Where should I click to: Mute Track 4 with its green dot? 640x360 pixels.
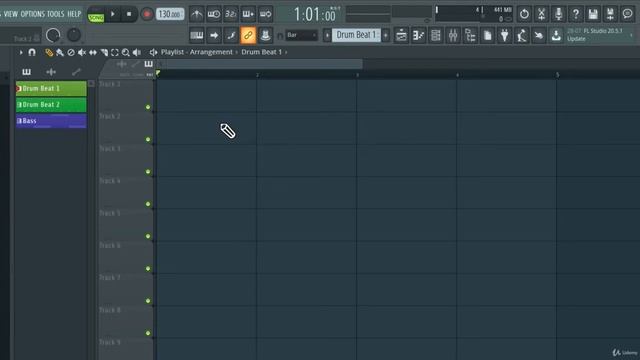[148, 204]
